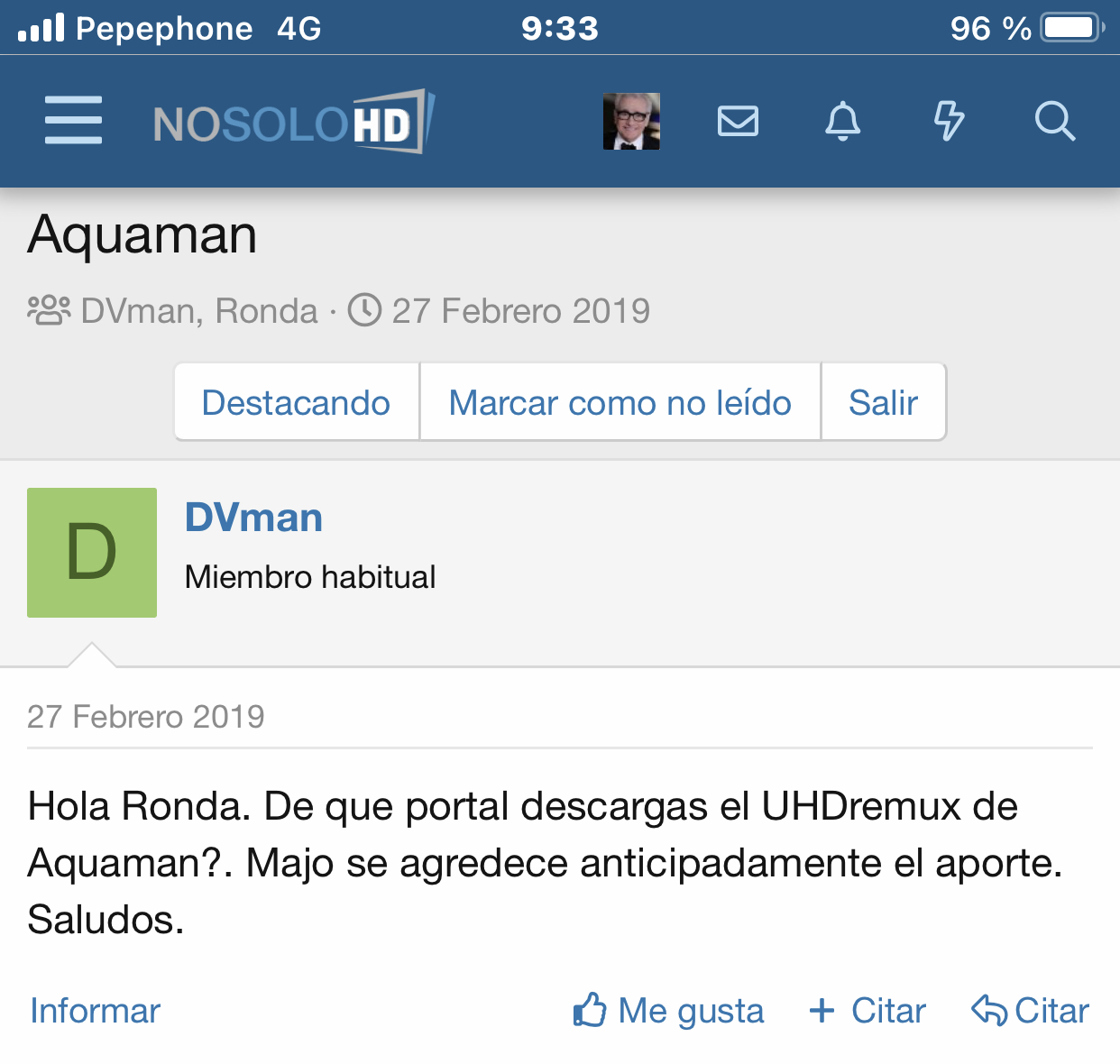Screen dimensions: 1120x1064
Task: Open the user profile avatar menu
Action: (x=631, y=121)
